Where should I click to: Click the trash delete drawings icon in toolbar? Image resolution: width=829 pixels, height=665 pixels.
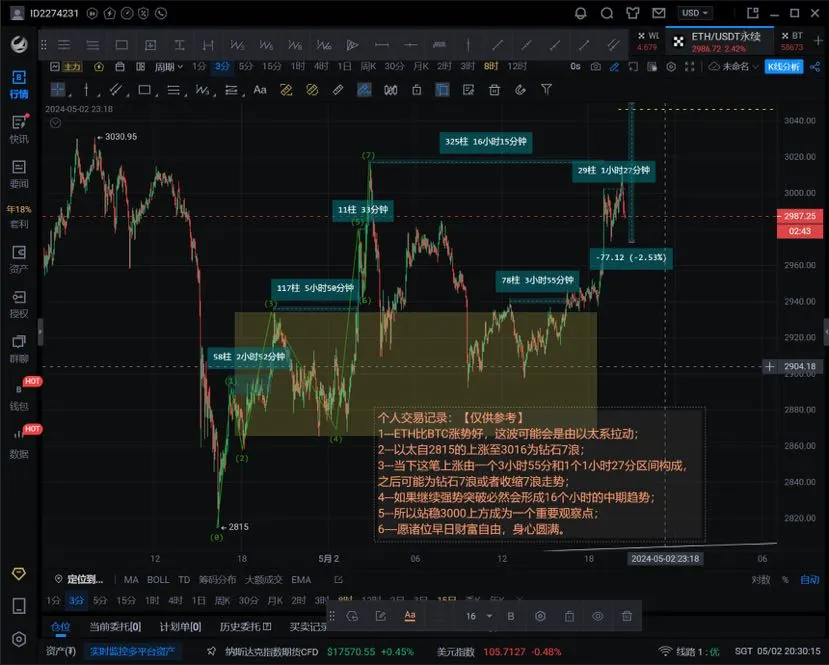[x=494, y=90]
